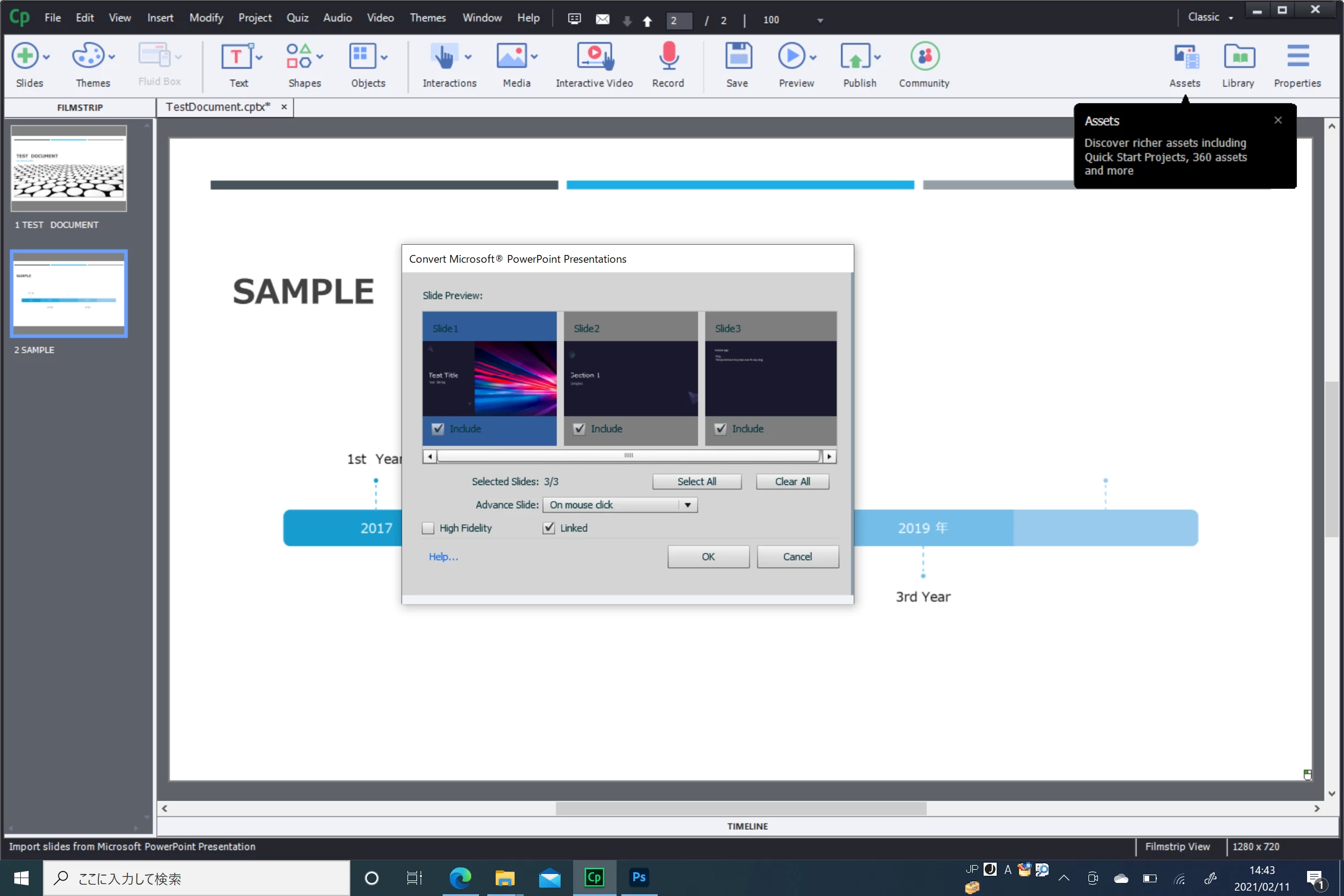1344x896 pixels.
Task: Enable the High Fidelity checkbox
Action: (x=428, y=528)
